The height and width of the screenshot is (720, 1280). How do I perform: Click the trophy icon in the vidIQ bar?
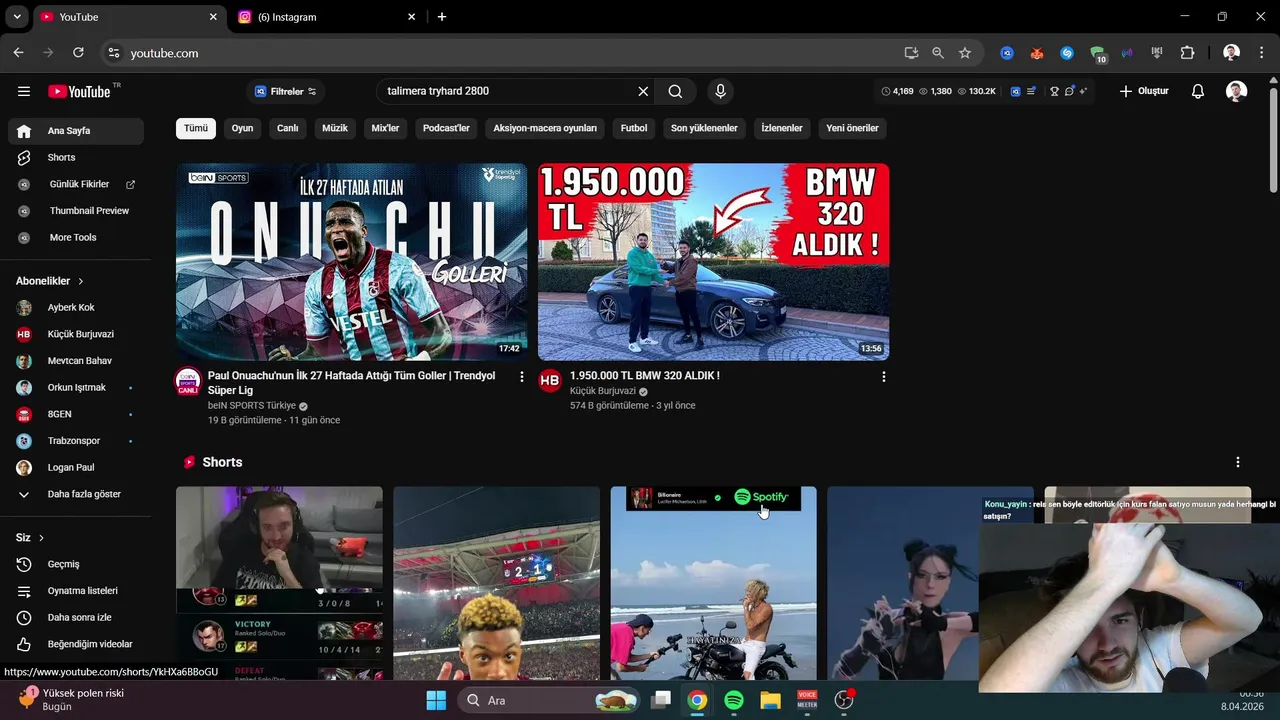click(1054, 91)
